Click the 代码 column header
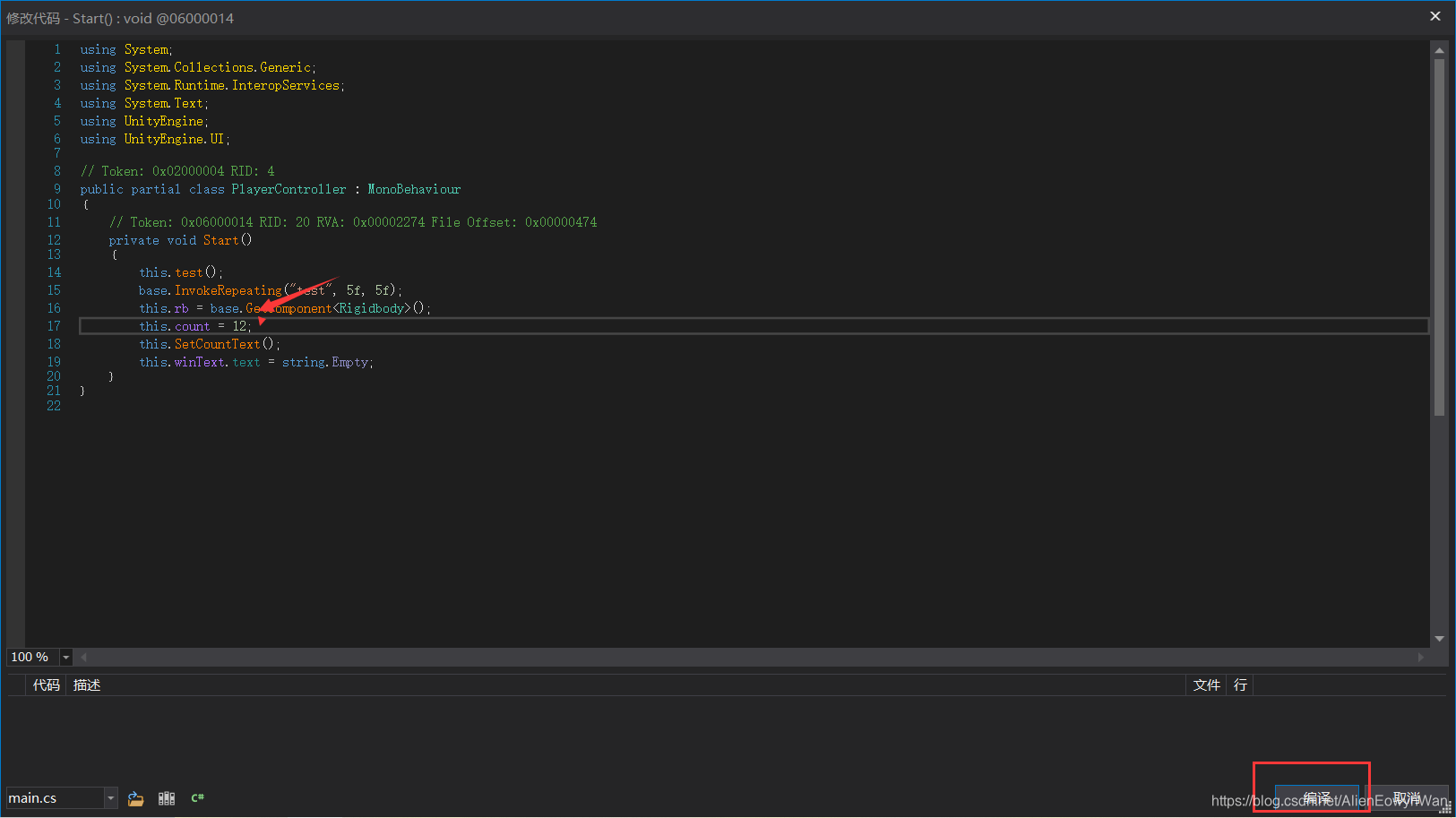Viewport: 1456px width, 818px height. [47, 685]
